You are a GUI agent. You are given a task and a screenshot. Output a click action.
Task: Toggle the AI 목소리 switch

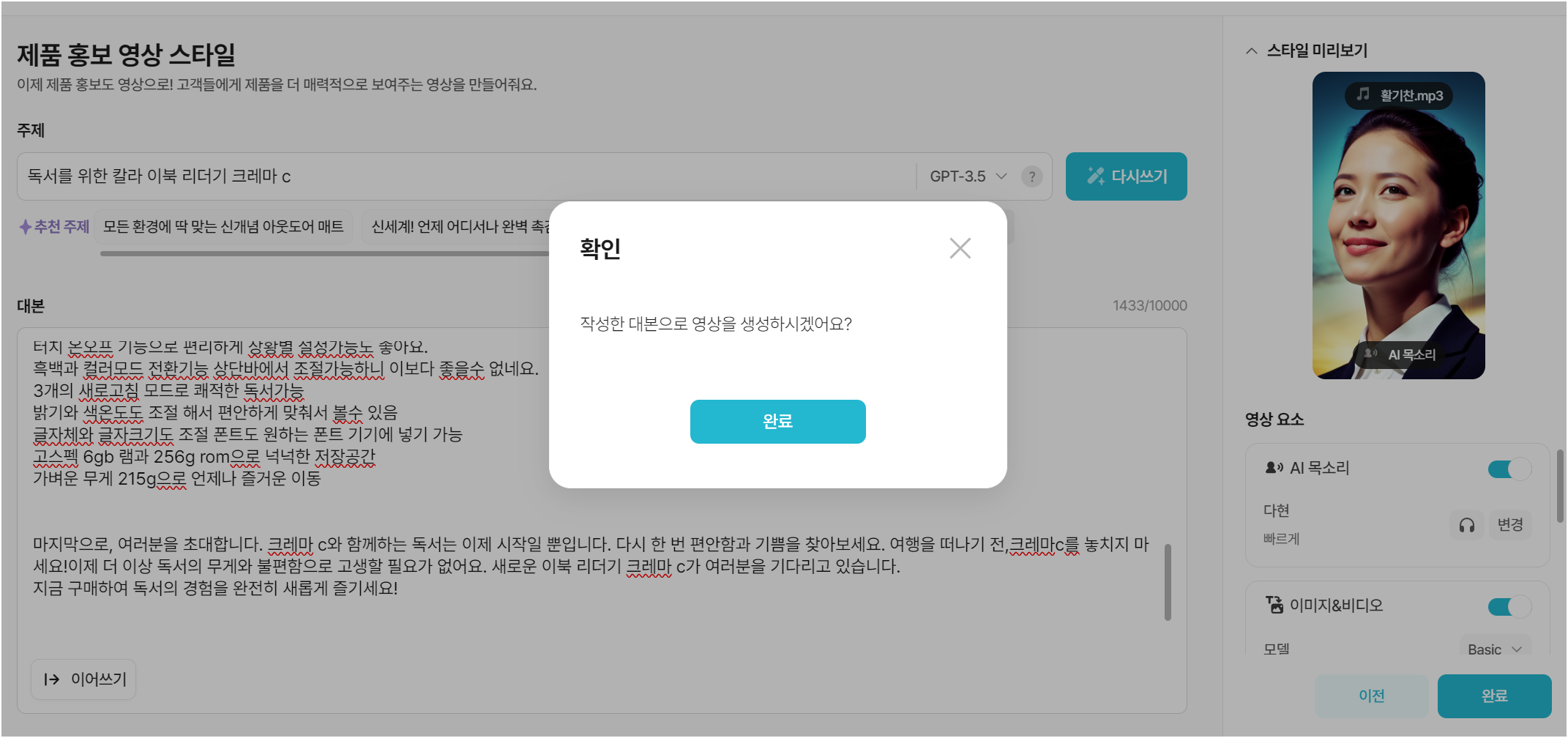coord(1509,469)
